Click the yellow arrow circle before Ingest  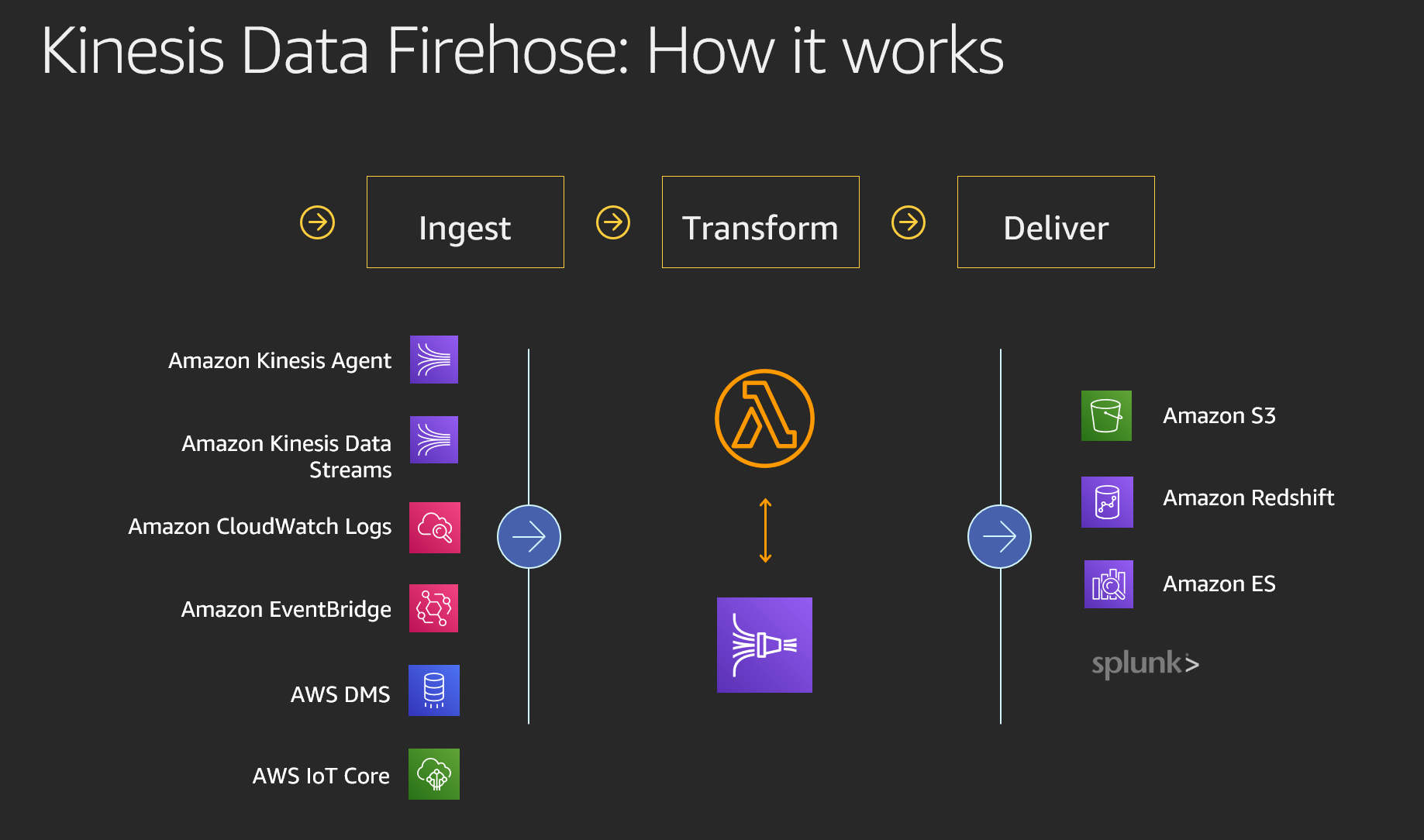(318, 223)
